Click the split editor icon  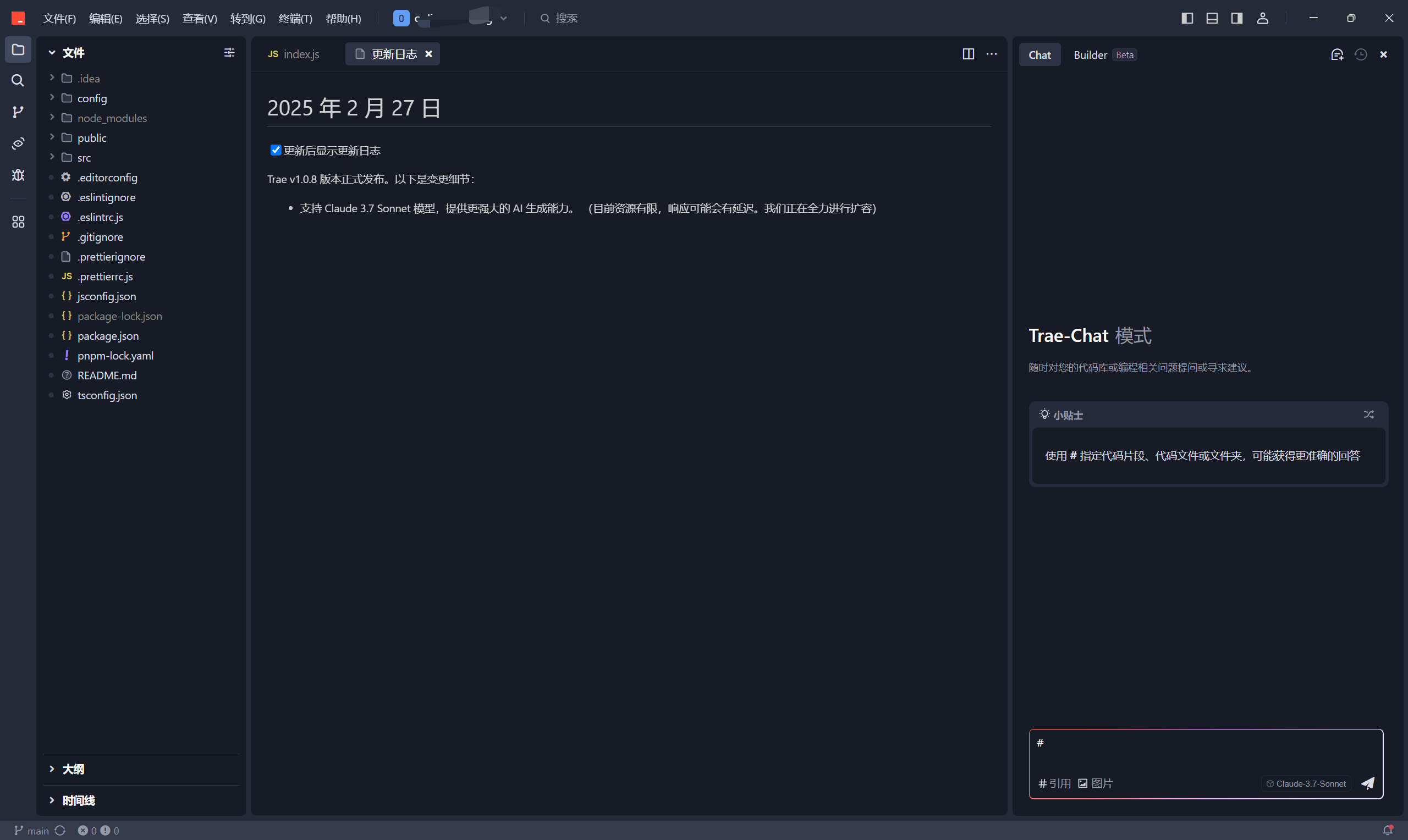(x=968, y=54)
